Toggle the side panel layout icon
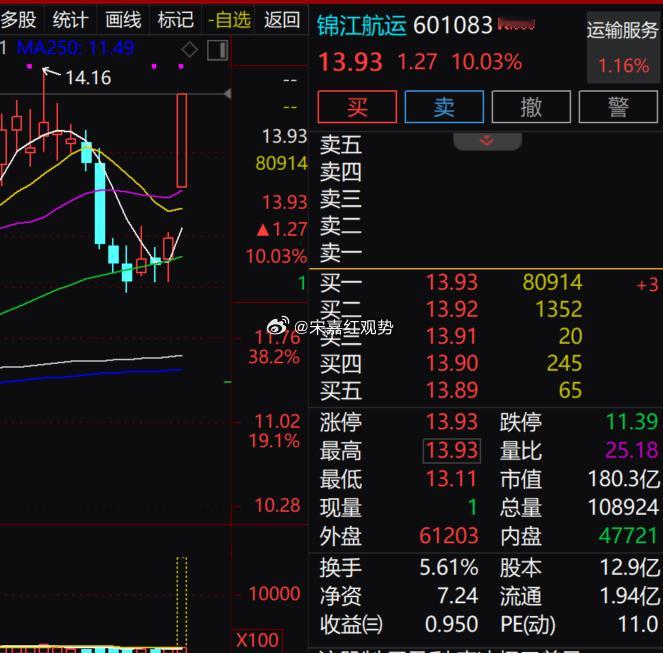The height and width of the screenshot is (653, 663). coord(218,50)
